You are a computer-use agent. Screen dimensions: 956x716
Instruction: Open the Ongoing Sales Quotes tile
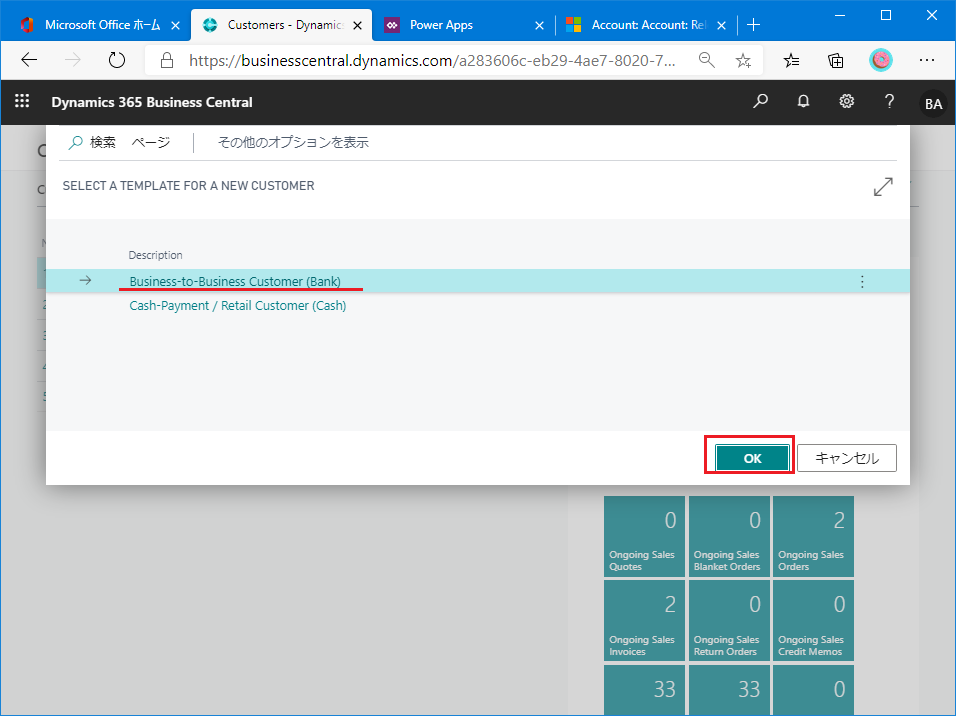pos(644,536)
